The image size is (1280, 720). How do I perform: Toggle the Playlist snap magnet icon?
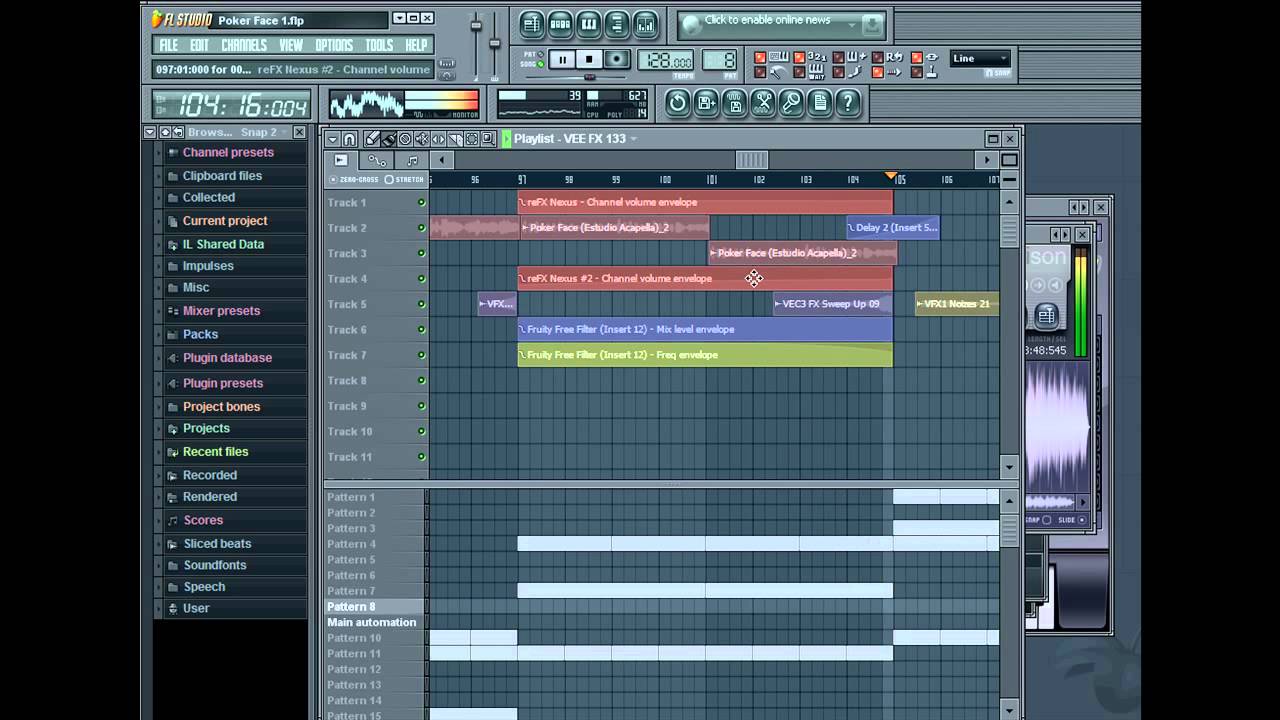[x=349, y=138]
